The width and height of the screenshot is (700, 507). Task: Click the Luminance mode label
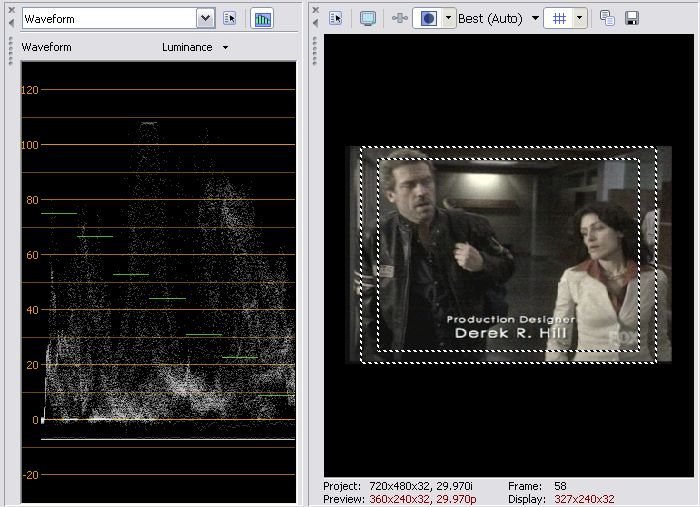point(187,47)
